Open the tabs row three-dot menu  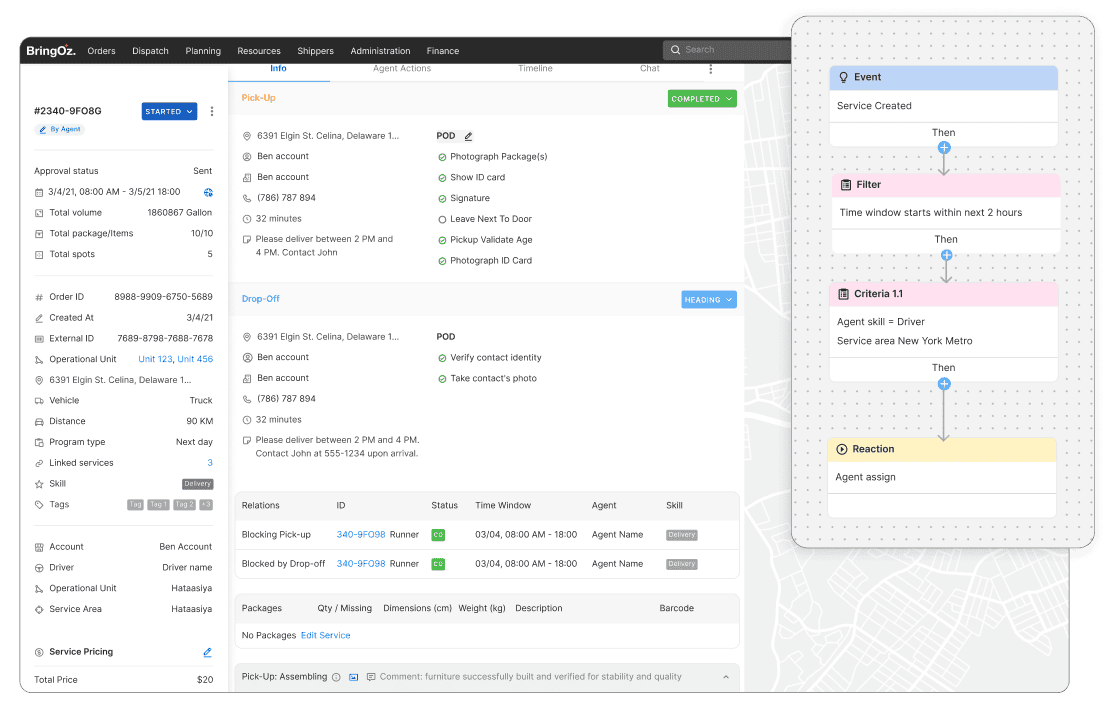click(x=710, y=69)
